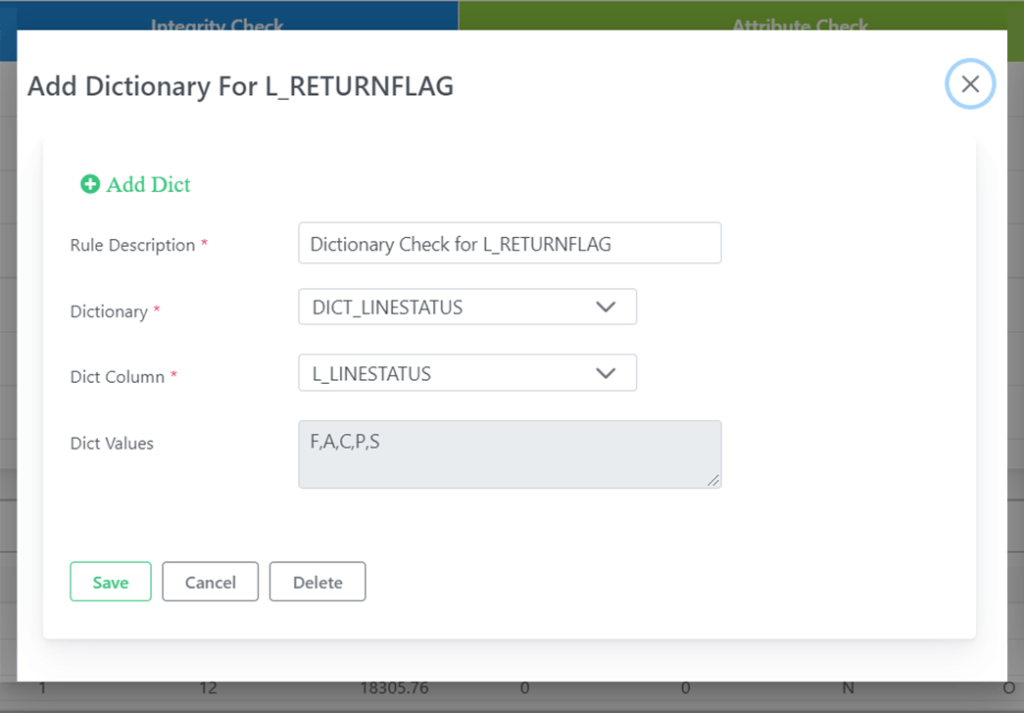Click the green plus icon beside Add Dict
Viewport: 1024px width, 713px height.
pos(90,184)
